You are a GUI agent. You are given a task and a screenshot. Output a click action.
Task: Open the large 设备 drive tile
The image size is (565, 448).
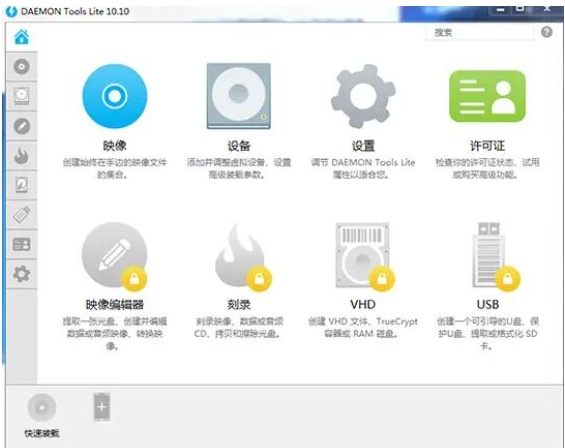[239, 96]
